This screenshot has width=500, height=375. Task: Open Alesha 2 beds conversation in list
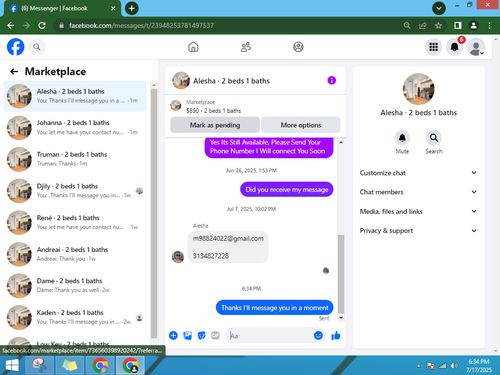pyautogui.click(x=75, y=96)
